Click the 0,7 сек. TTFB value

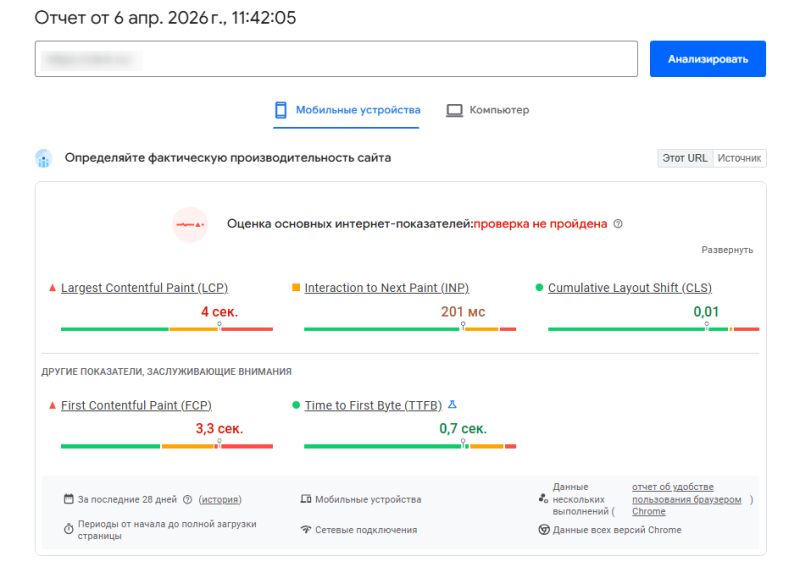(x=463, y=429)
